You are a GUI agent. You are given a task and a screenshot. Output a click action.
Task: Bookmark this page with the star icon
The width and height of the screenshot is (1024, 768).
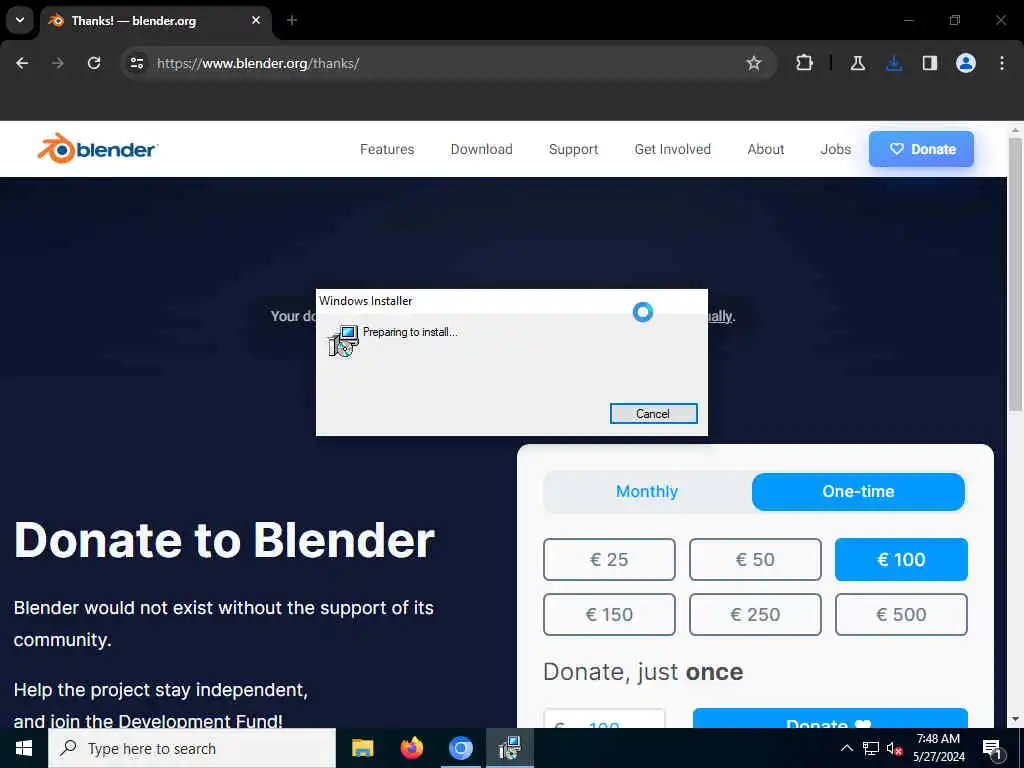click(754, 63)
